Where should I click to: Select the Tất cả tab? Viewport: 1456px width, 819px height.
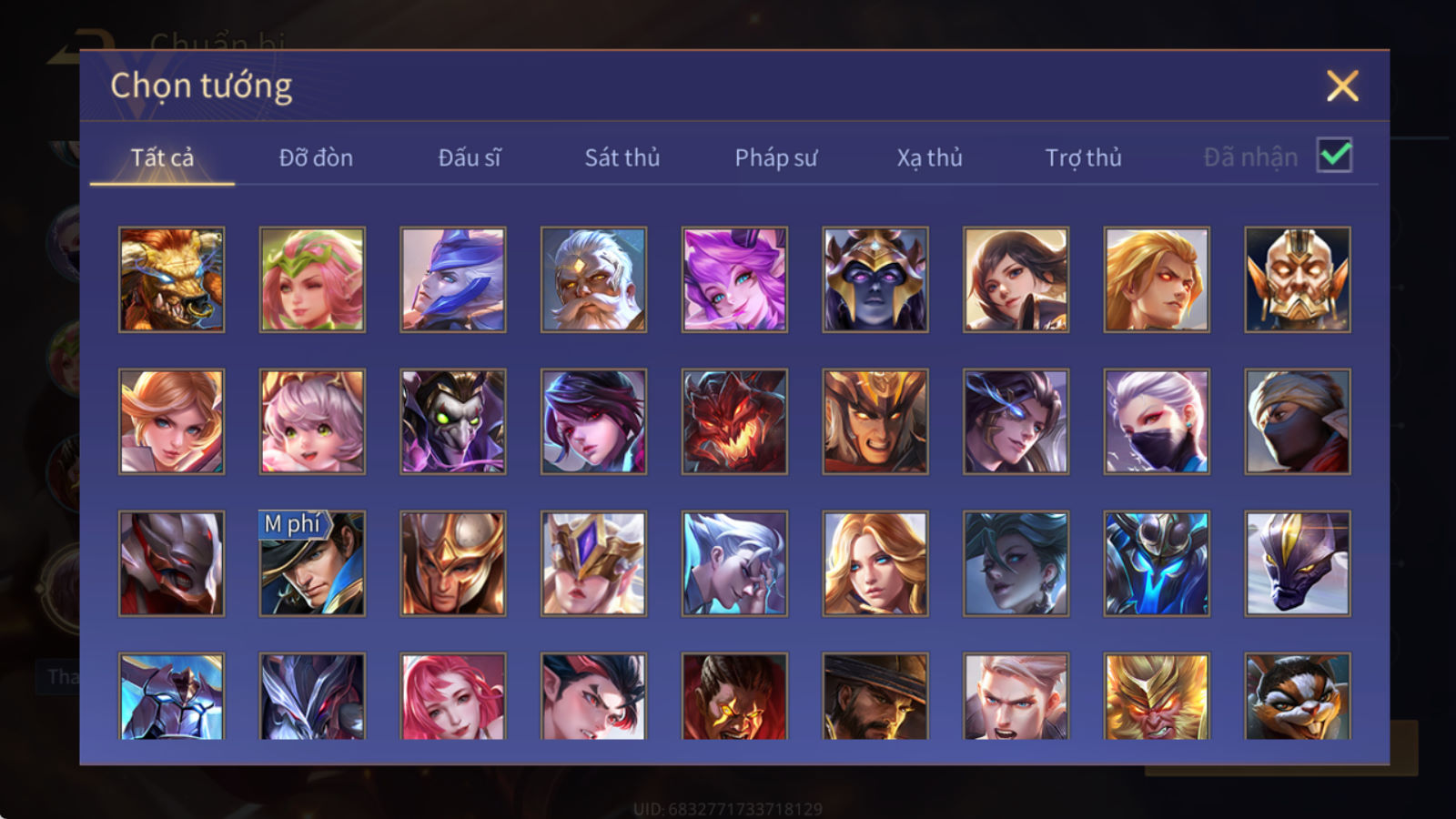[162, 157]
